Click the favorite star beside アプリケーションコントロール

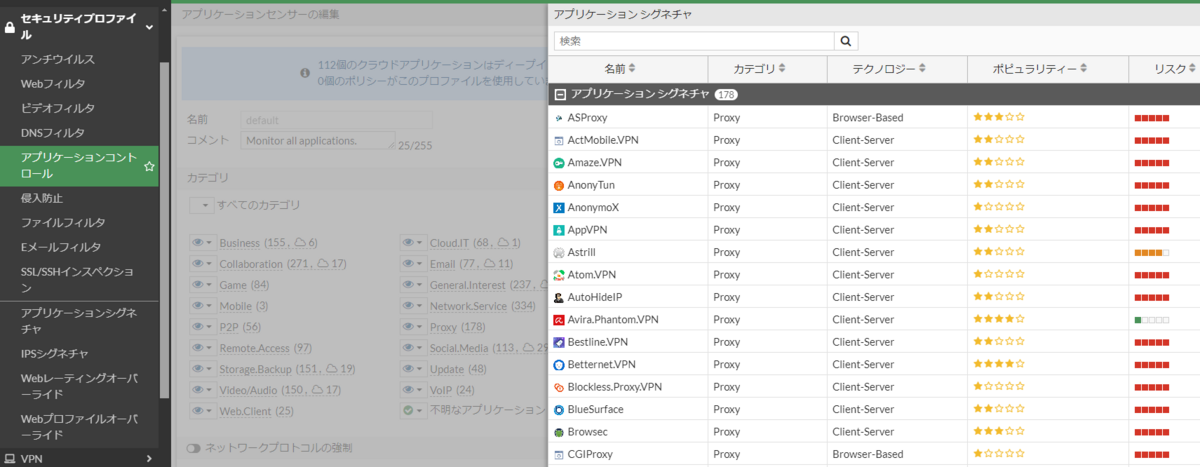[149, 166]
